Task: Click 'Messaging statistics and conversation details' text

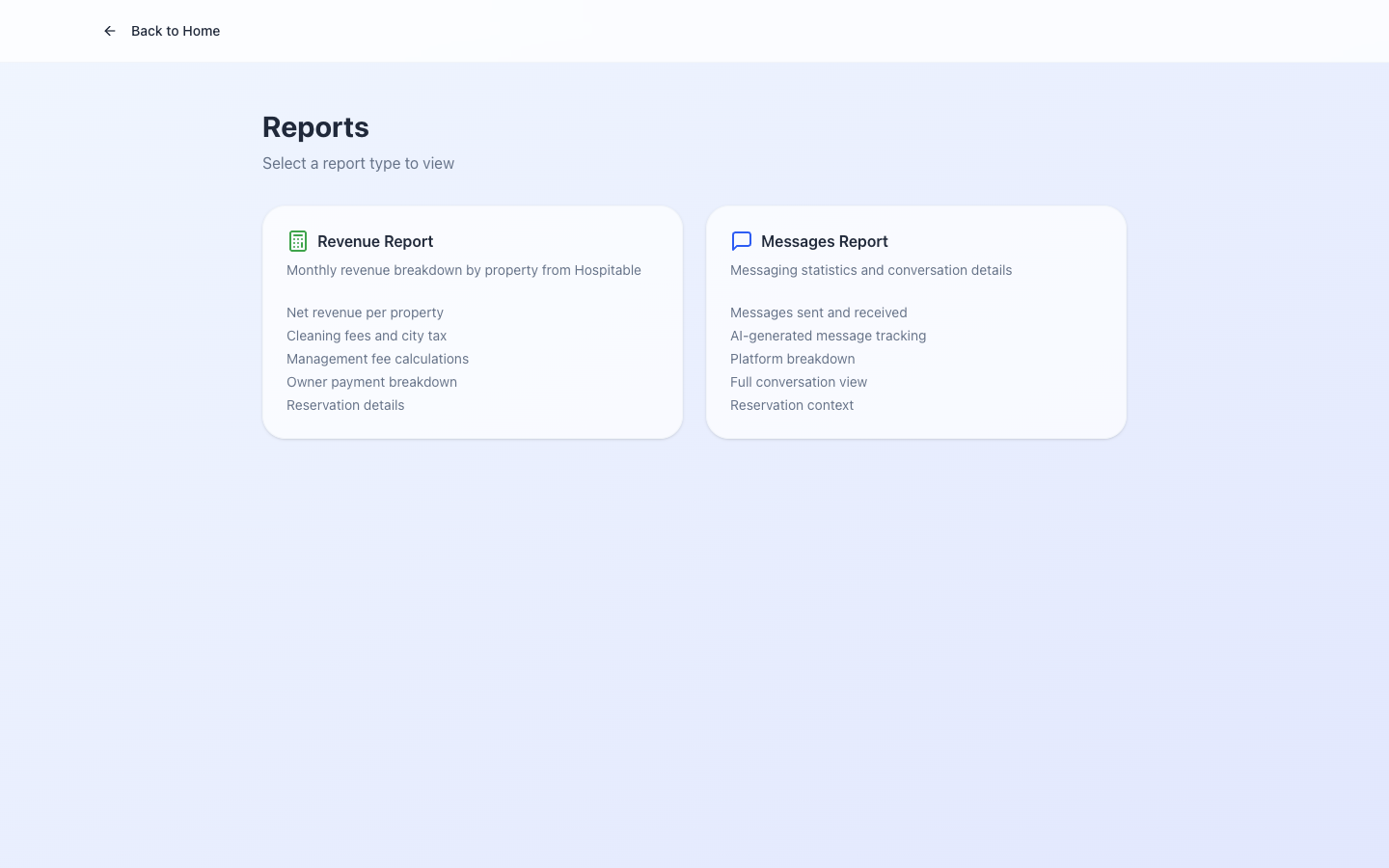Action: (871, 270)
